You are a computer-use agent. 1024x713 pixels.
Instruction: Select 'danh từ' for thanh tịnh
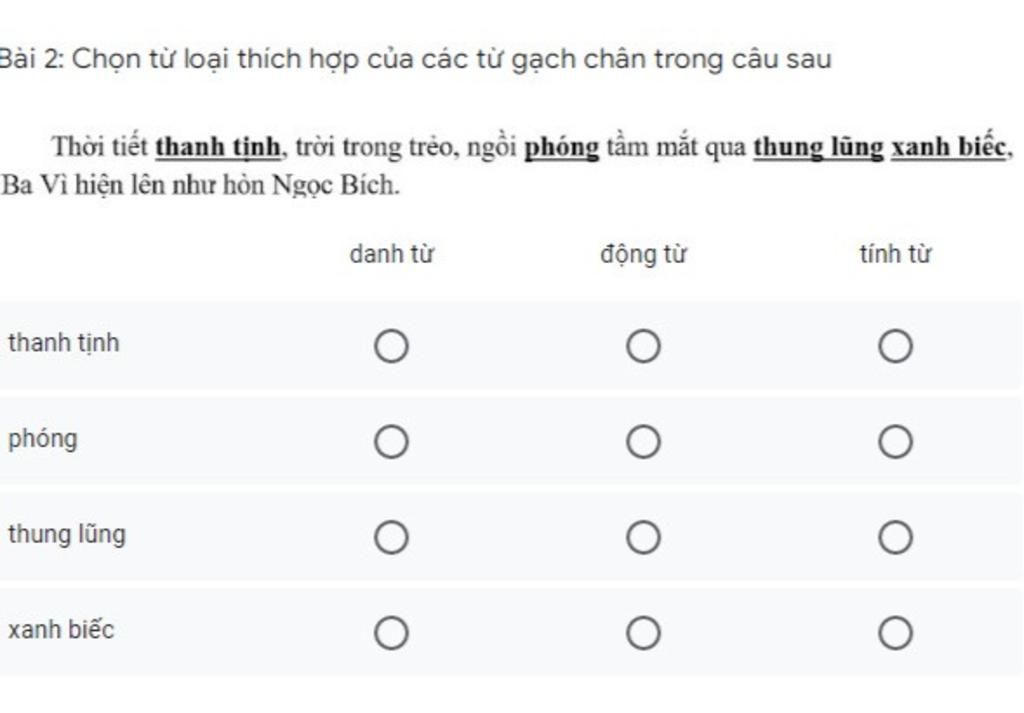pos(391,347)
